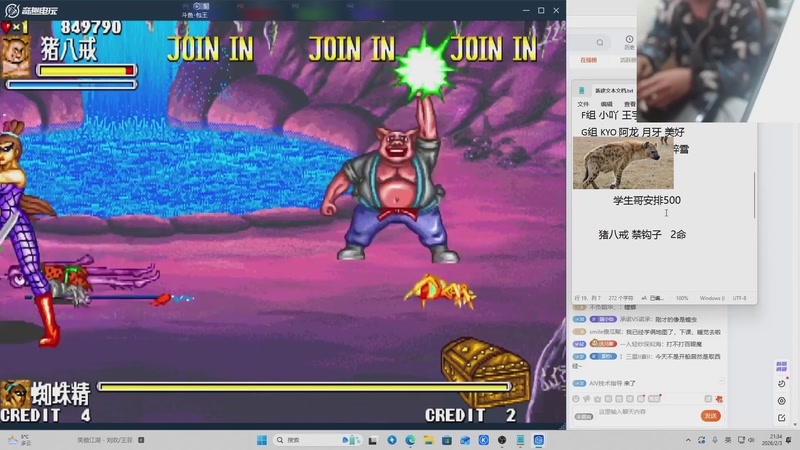
Task: Show hidden system tray icons
Action: 688,440
